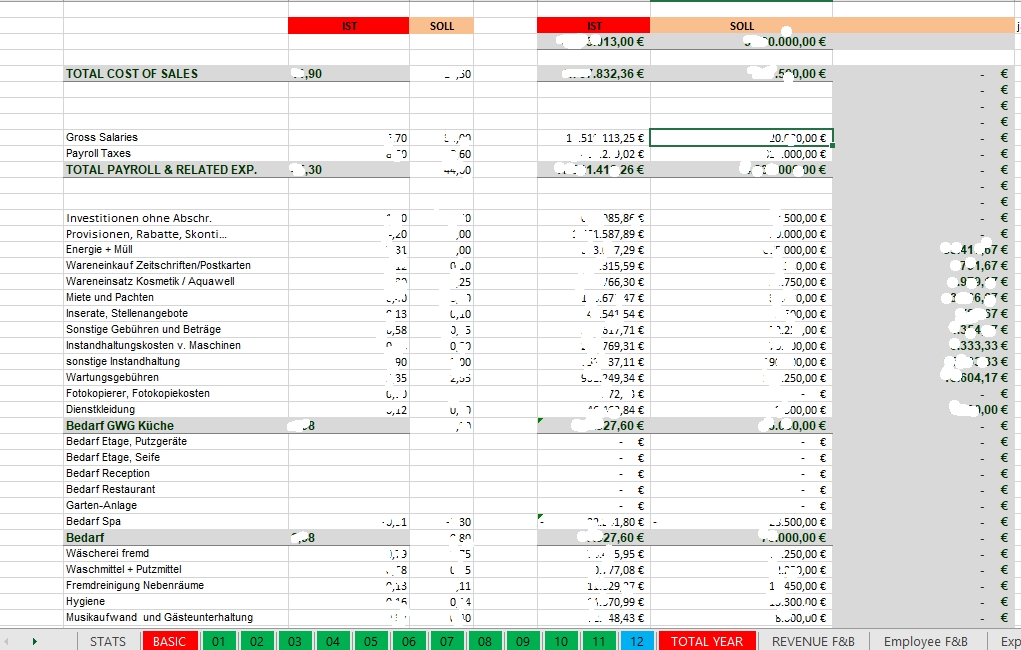Go to the 06 sheet tab
The height and width of the screenshot is (650, 1021).
click(409, 641)
